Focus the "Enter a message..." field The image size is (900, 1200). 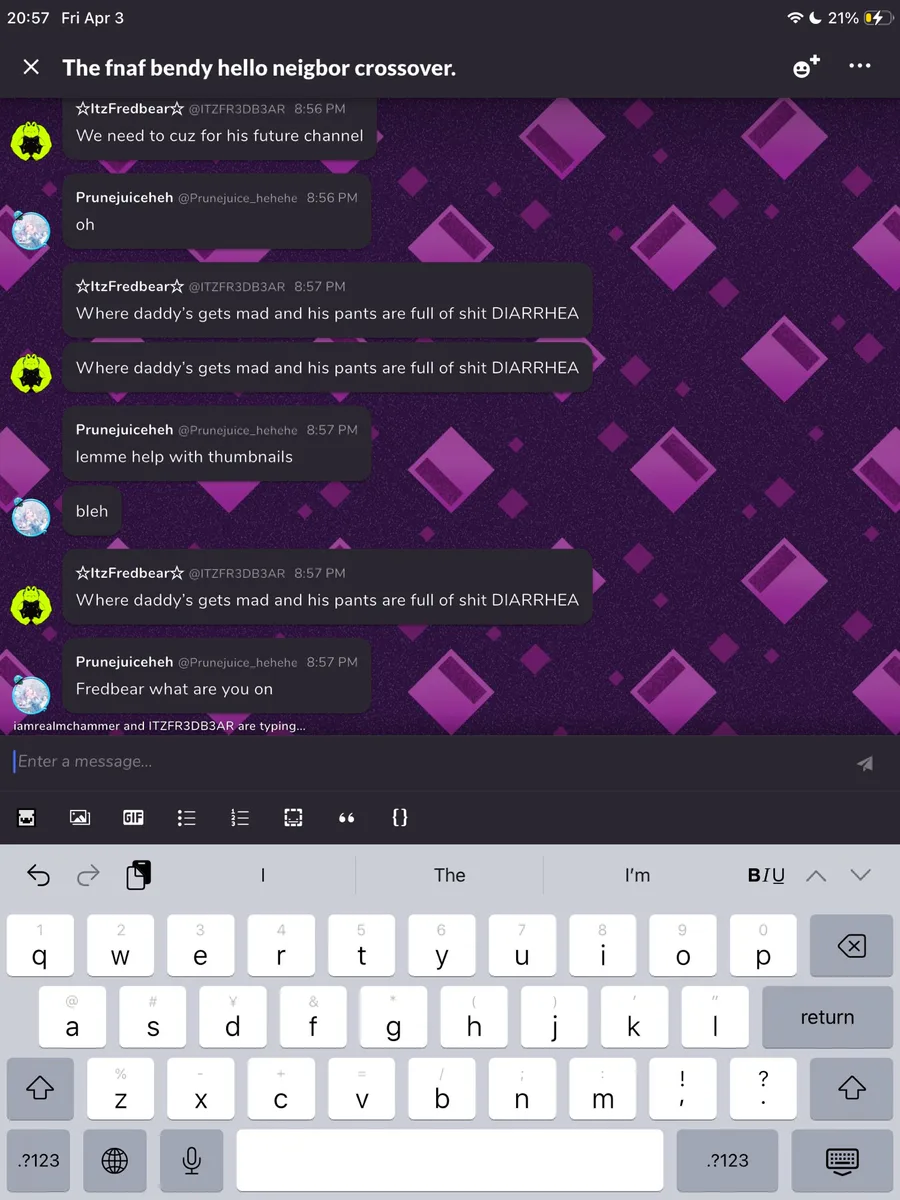coord(425,762)
